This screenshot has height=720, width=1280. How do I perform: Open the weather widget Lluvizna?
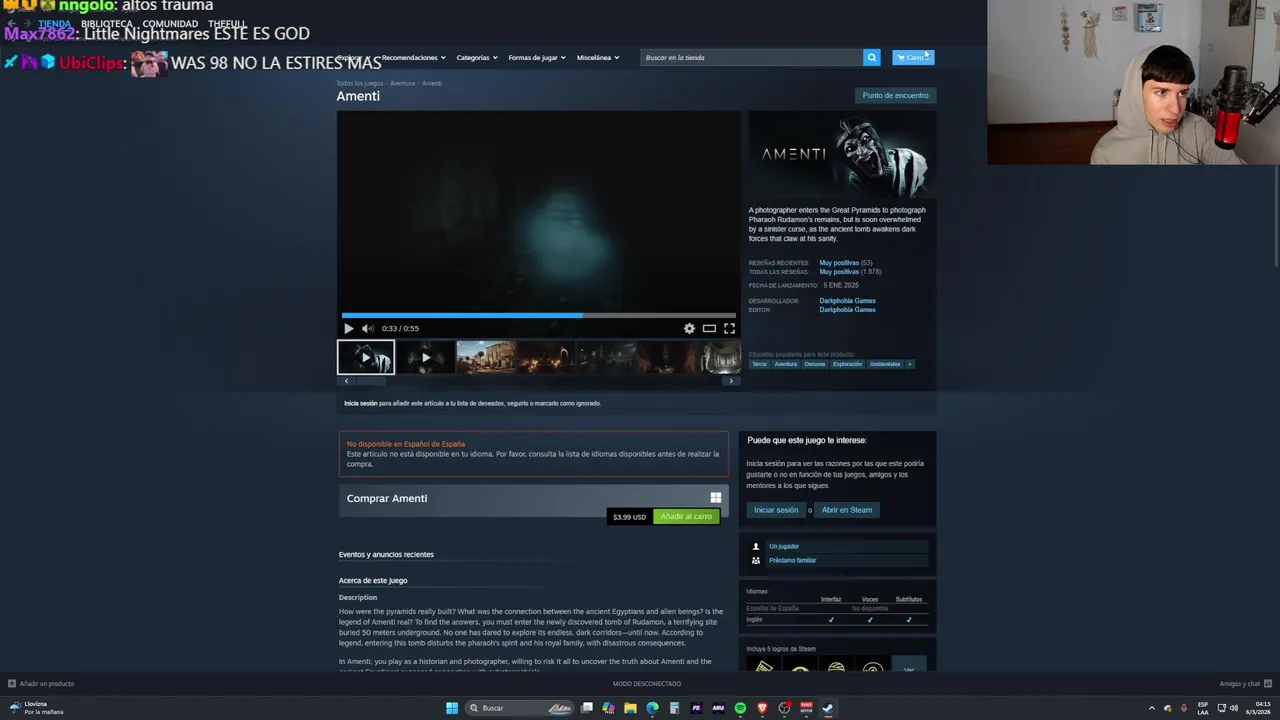37,708
